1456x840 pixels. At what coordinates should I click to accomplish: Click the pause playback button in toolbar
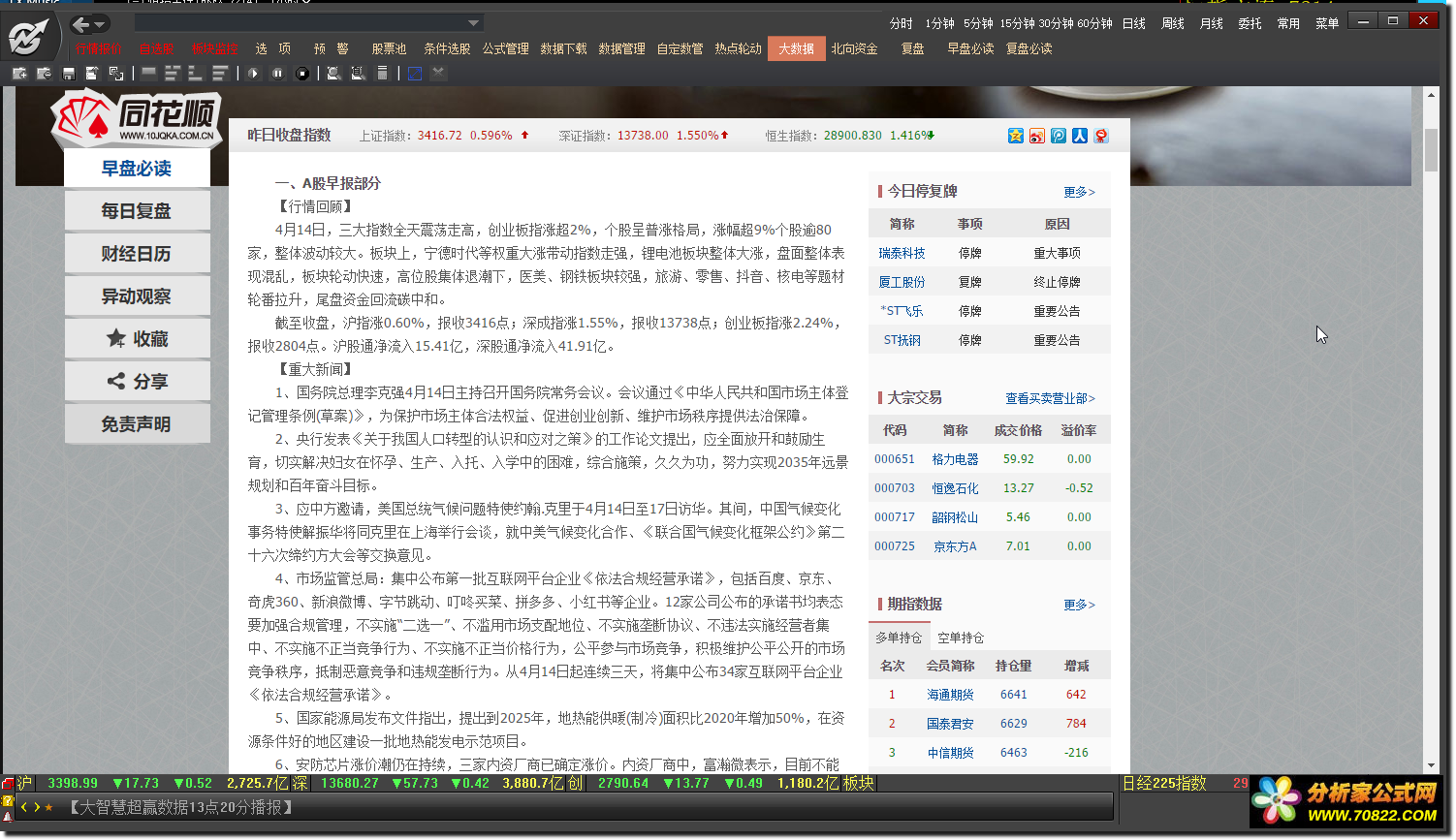(278, 73)
